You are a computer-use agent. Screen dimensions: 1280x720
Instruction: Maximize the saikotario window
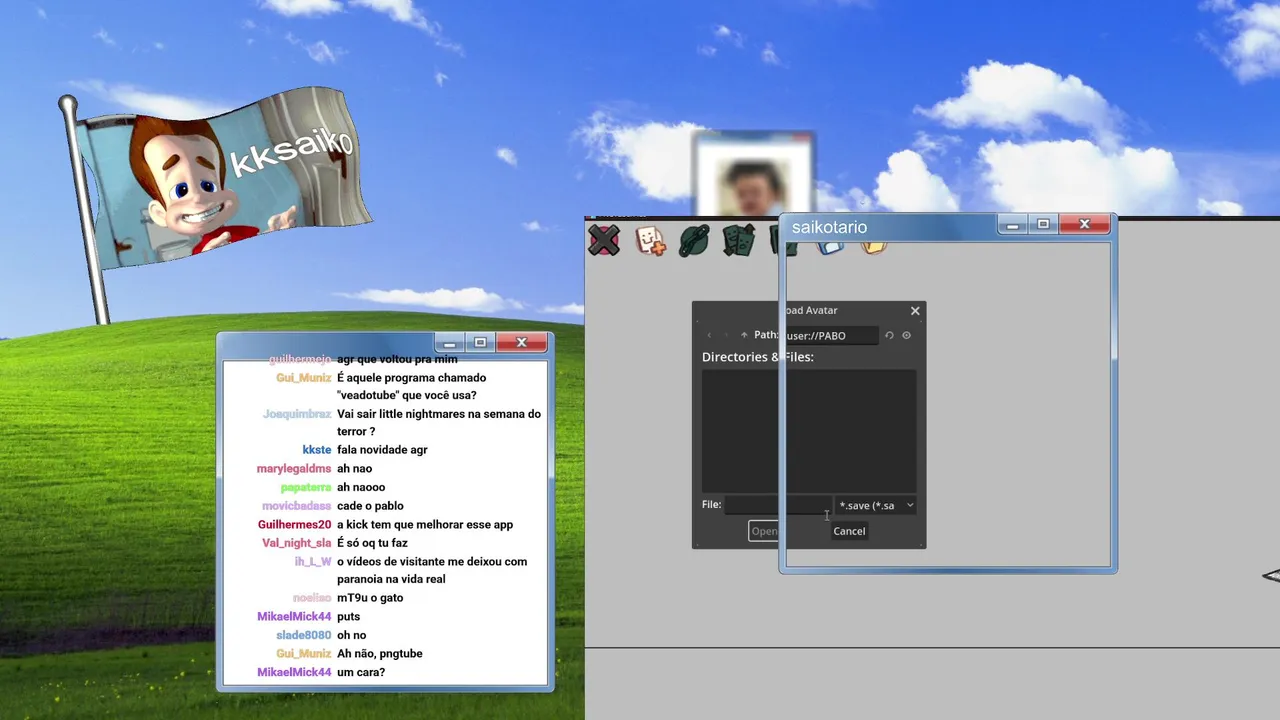pos(1043,226)
